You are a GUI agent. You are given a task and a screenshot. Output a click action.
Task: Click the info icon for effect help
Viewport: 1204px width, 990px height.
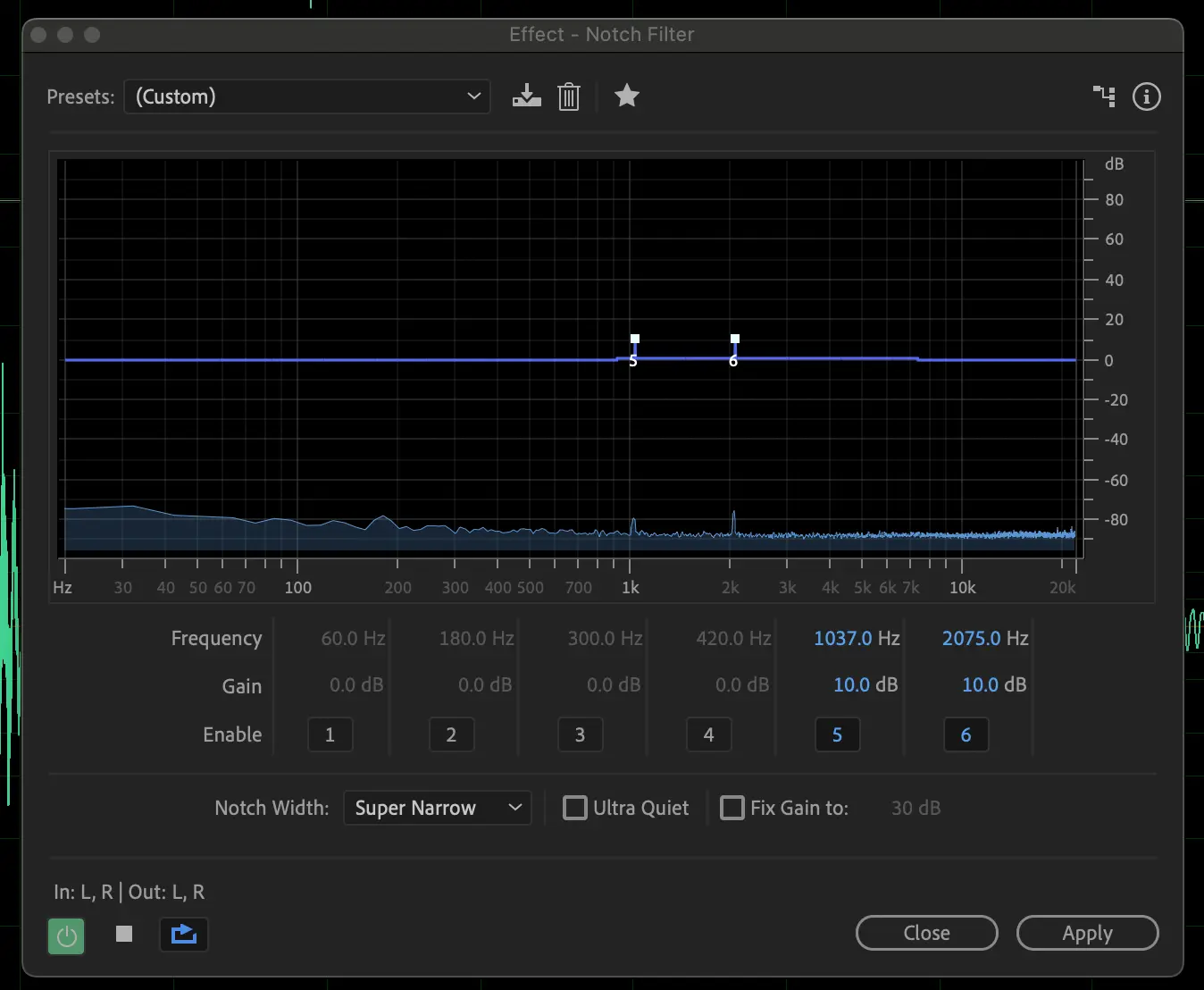1146,96
